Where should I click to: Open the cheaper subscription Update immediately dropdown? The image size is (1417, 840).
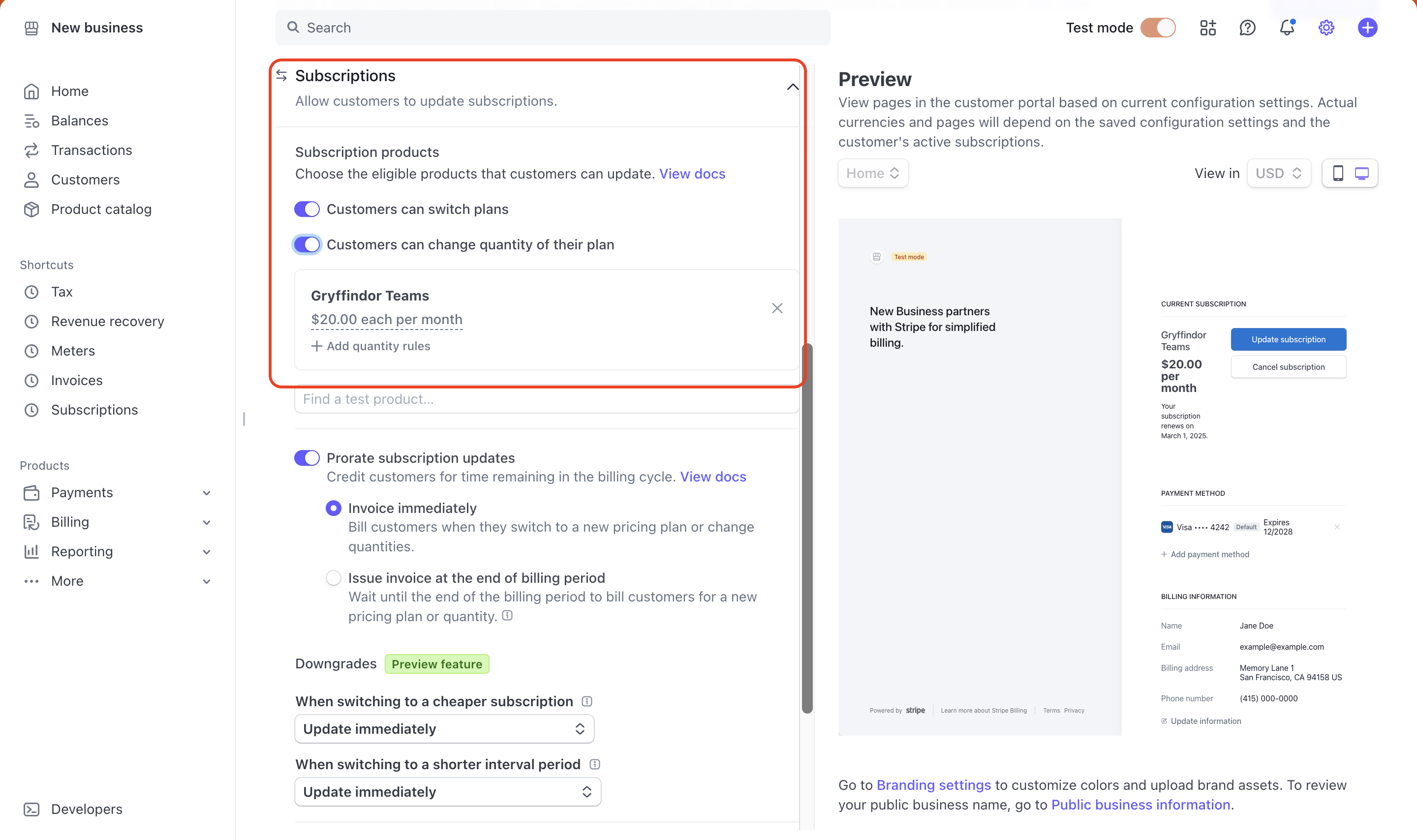pos(444,728)
